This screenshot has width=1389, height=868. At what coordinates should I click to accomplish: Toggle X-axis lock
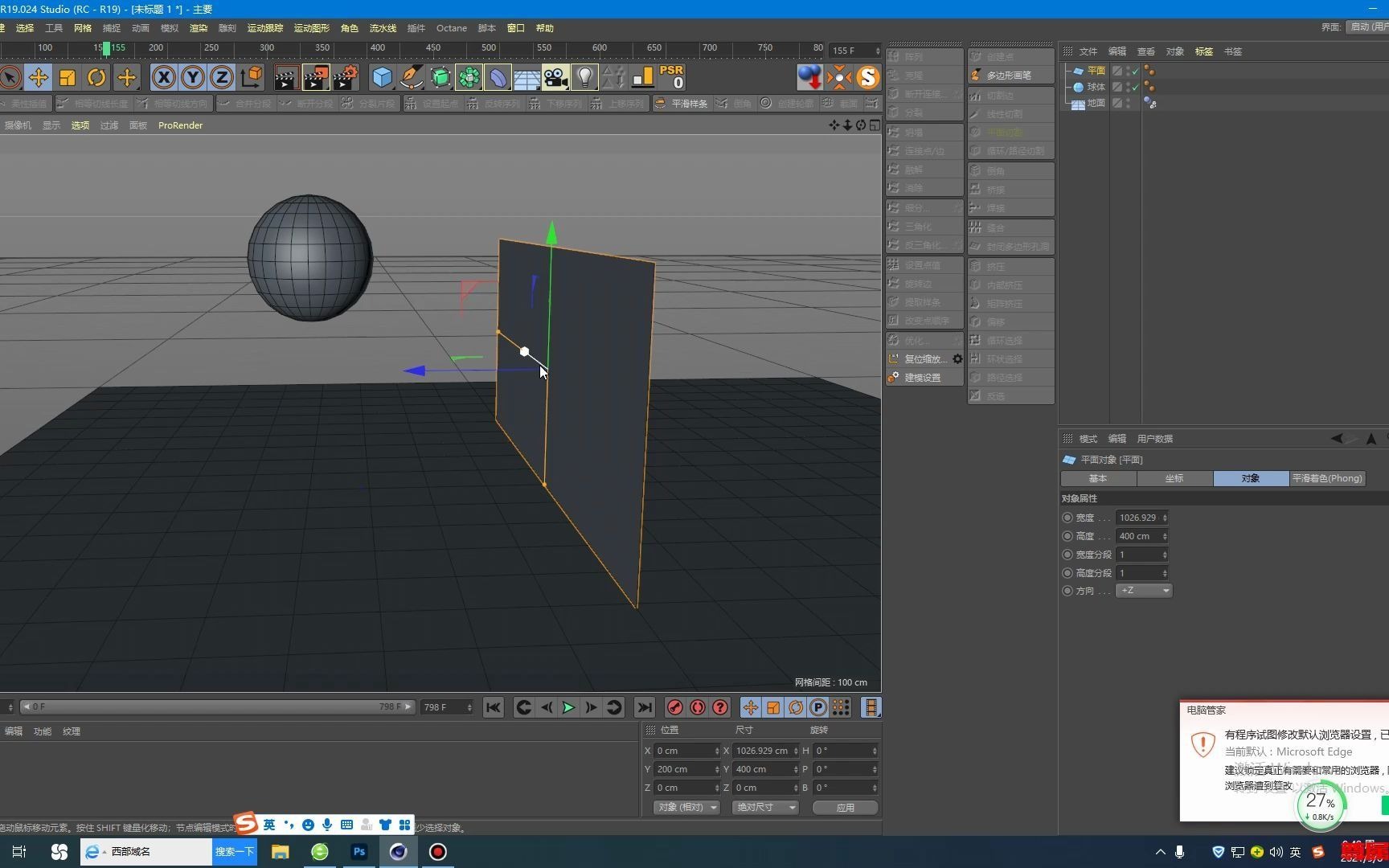(164, 78)
